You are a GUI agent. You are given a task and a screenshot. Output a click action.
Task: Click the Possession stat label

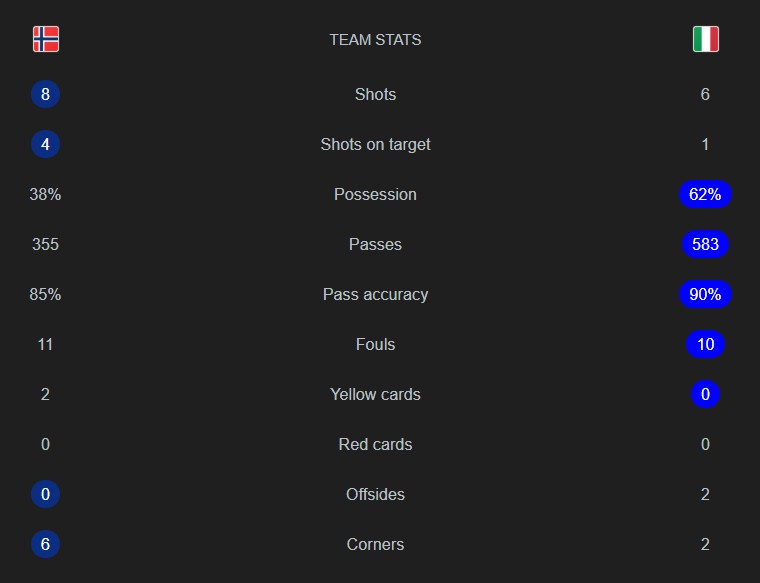[x=375, y=194]
